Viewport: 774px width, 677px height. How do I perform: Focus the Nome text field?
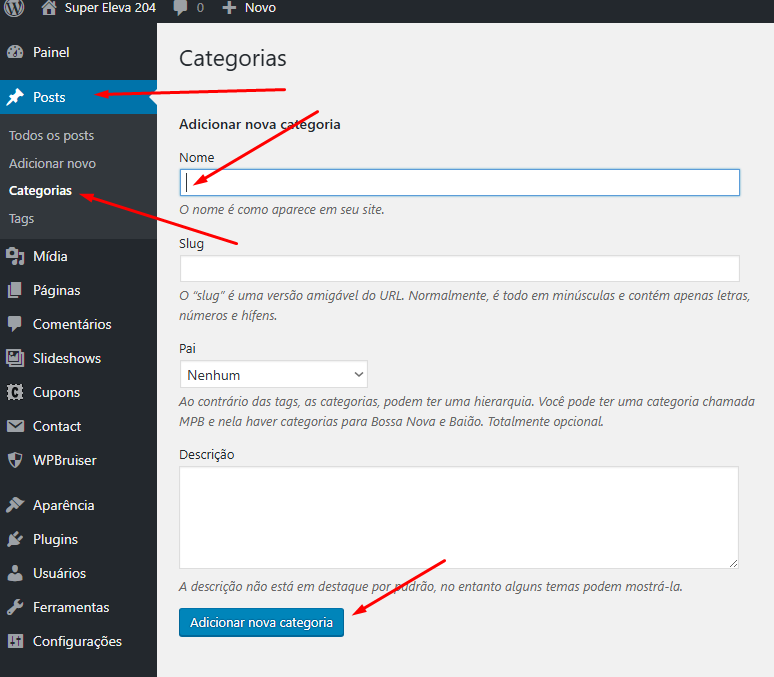click(460, 182)
